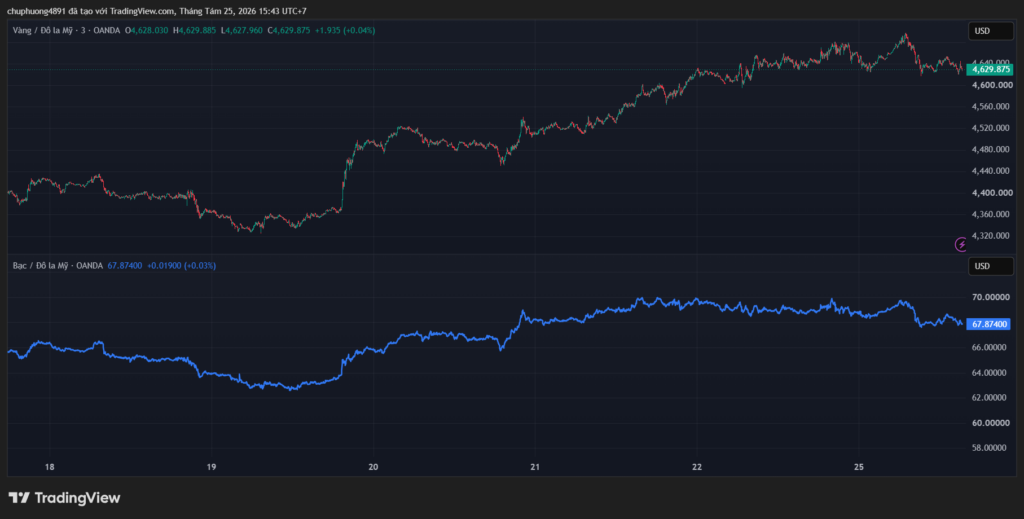Click the 4,520.000 price axis label
The image size is (1024, 519).
[989, 129]
